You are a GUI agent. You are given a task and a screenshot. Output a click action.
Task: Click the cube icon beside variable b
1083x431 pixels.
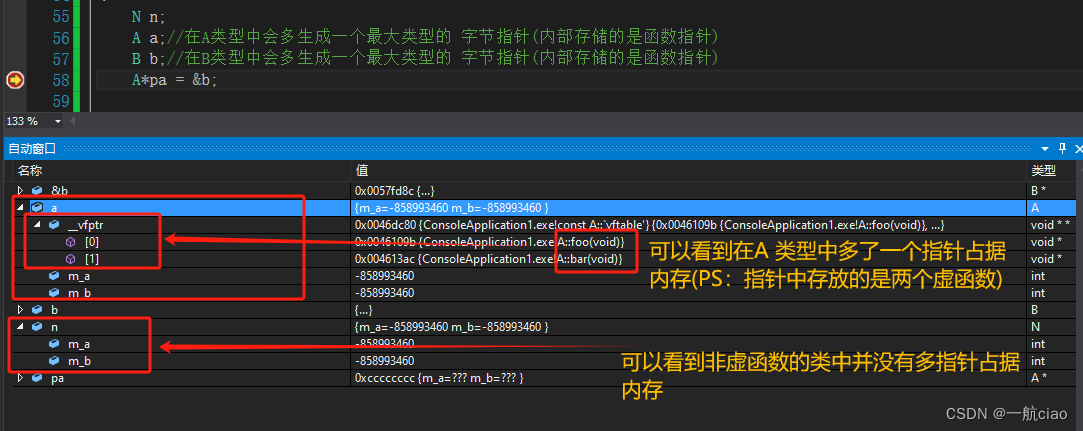click(x=37, y=309)
